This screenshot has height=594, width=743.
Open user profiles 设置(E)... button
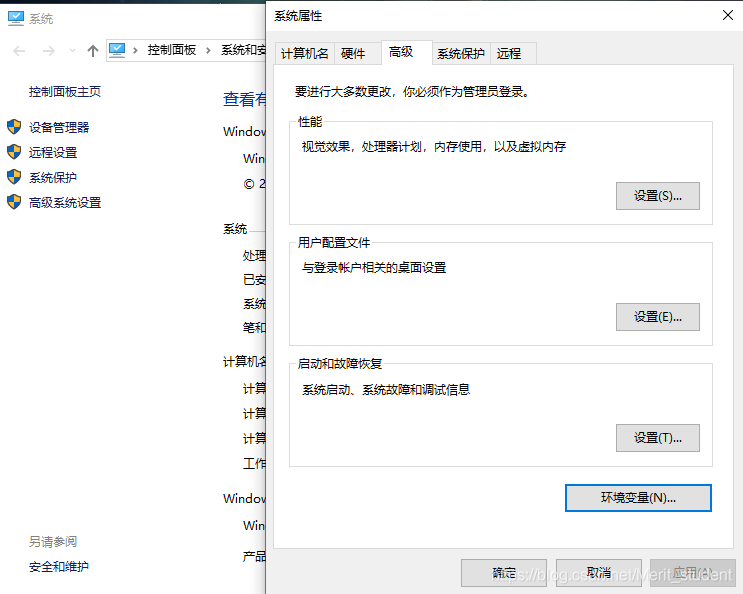click(658, 317)
